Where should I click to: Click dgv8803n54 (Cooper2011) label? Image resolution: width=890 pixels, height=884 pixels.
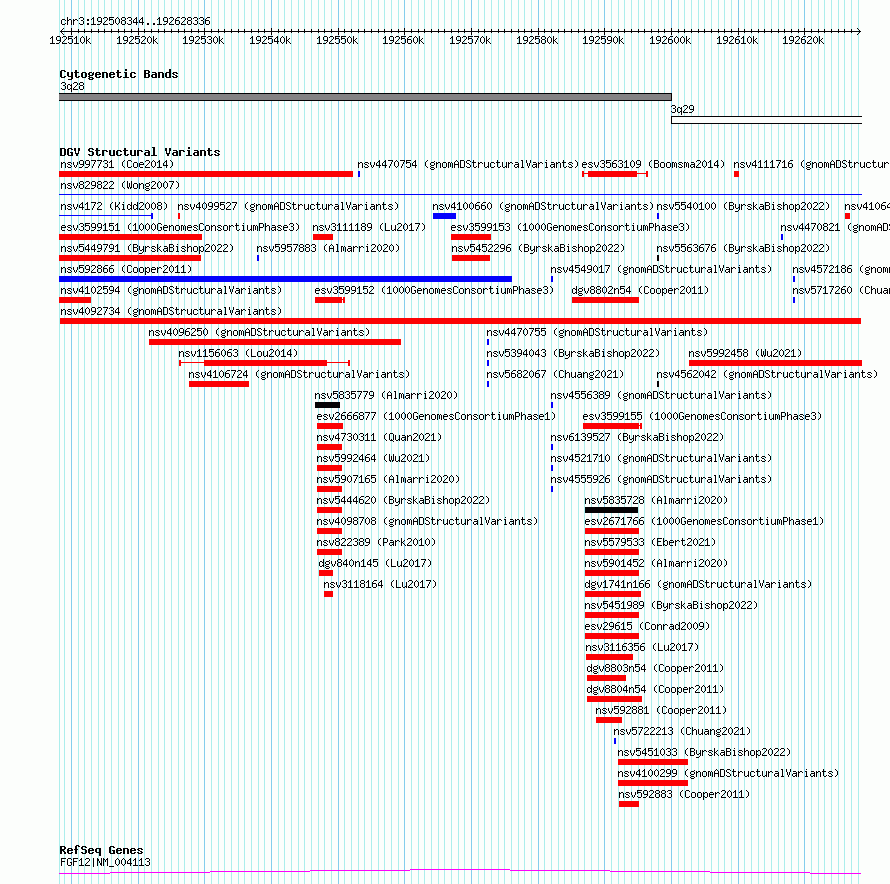tap(655, 668)
